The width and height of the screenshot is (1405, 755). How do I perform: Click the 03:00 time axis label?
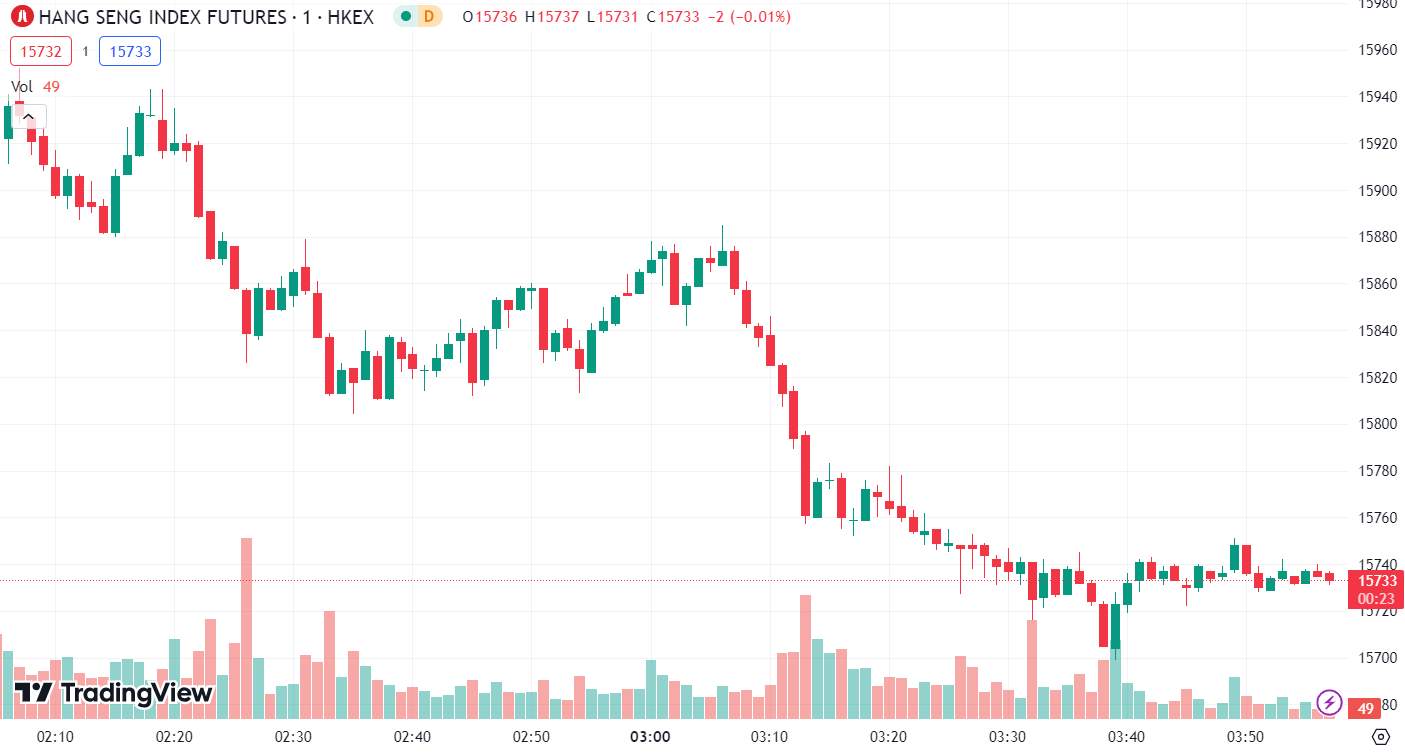point(650,737)
